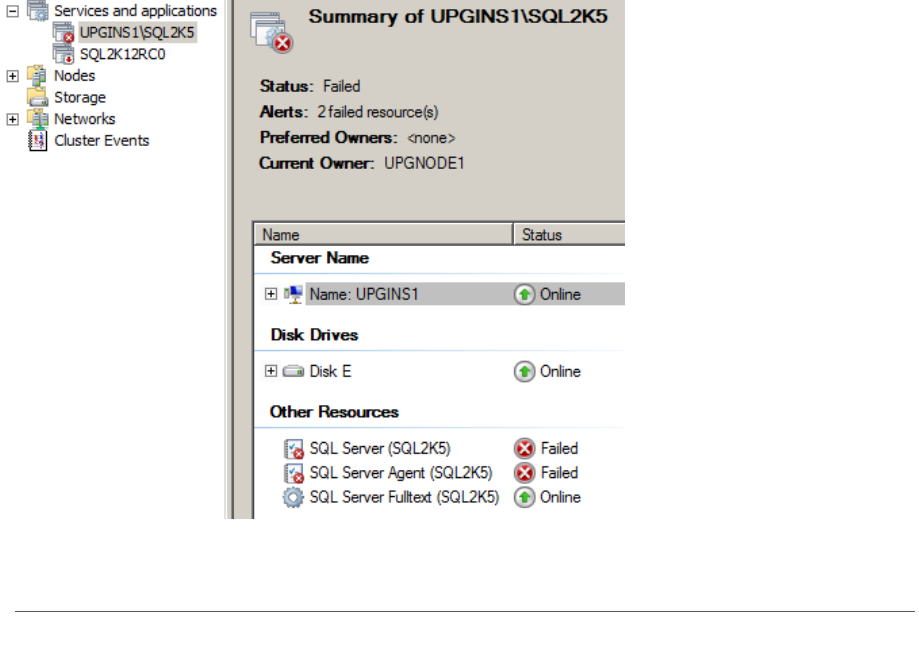The width and height of the screenshot is (919, 657).
Task: Click the Server Name group heading
Action: point(319,258)
